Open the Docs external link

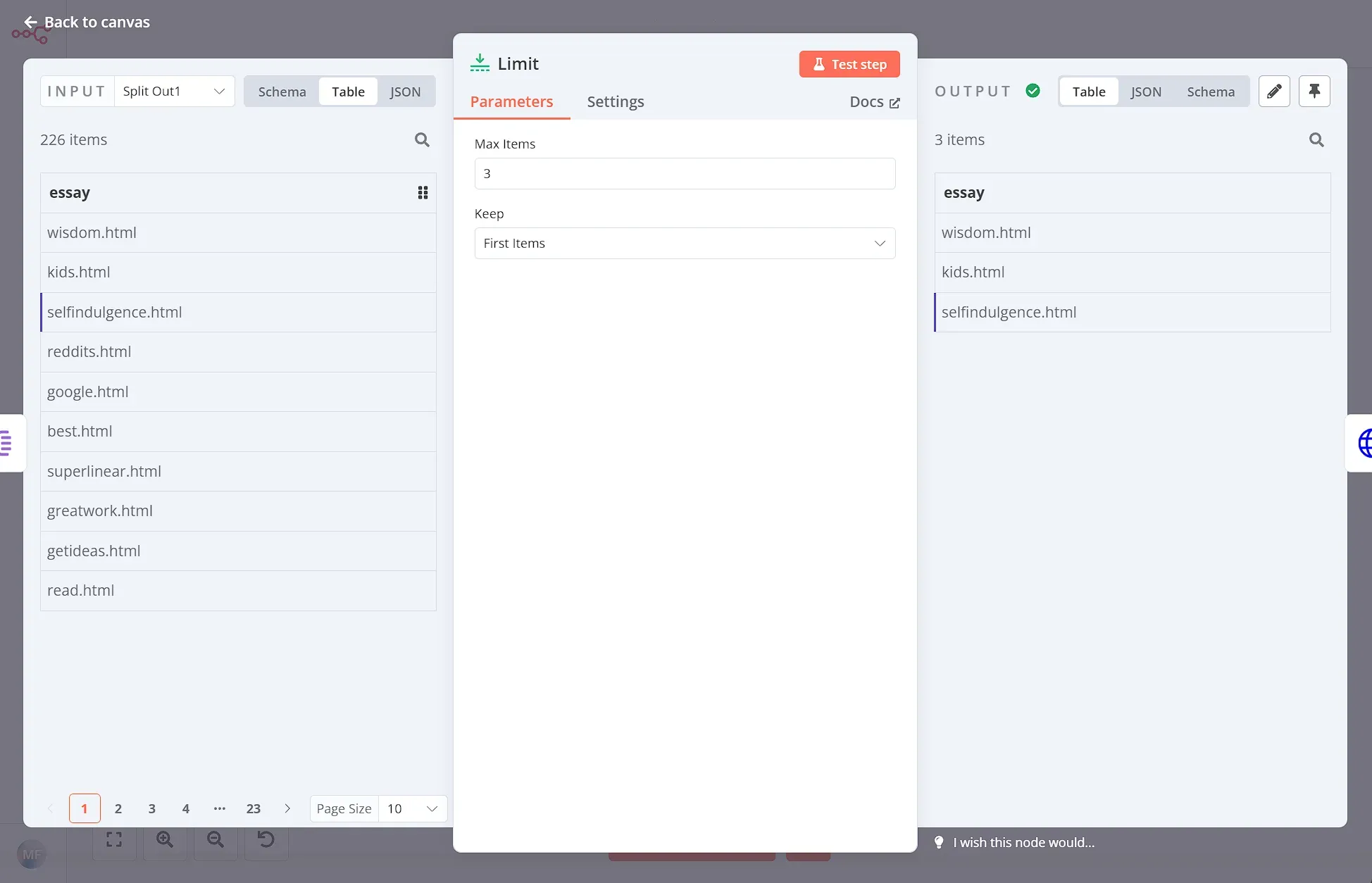coord(874,102)
